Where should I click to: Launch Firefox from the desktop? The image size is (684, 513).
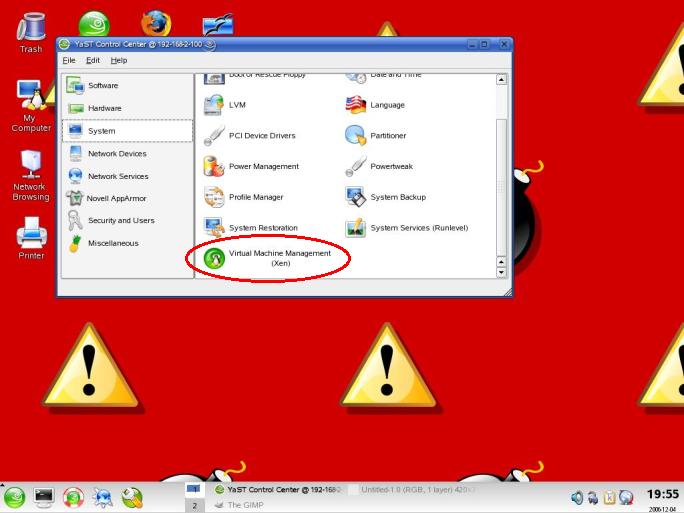pos(156,24)
